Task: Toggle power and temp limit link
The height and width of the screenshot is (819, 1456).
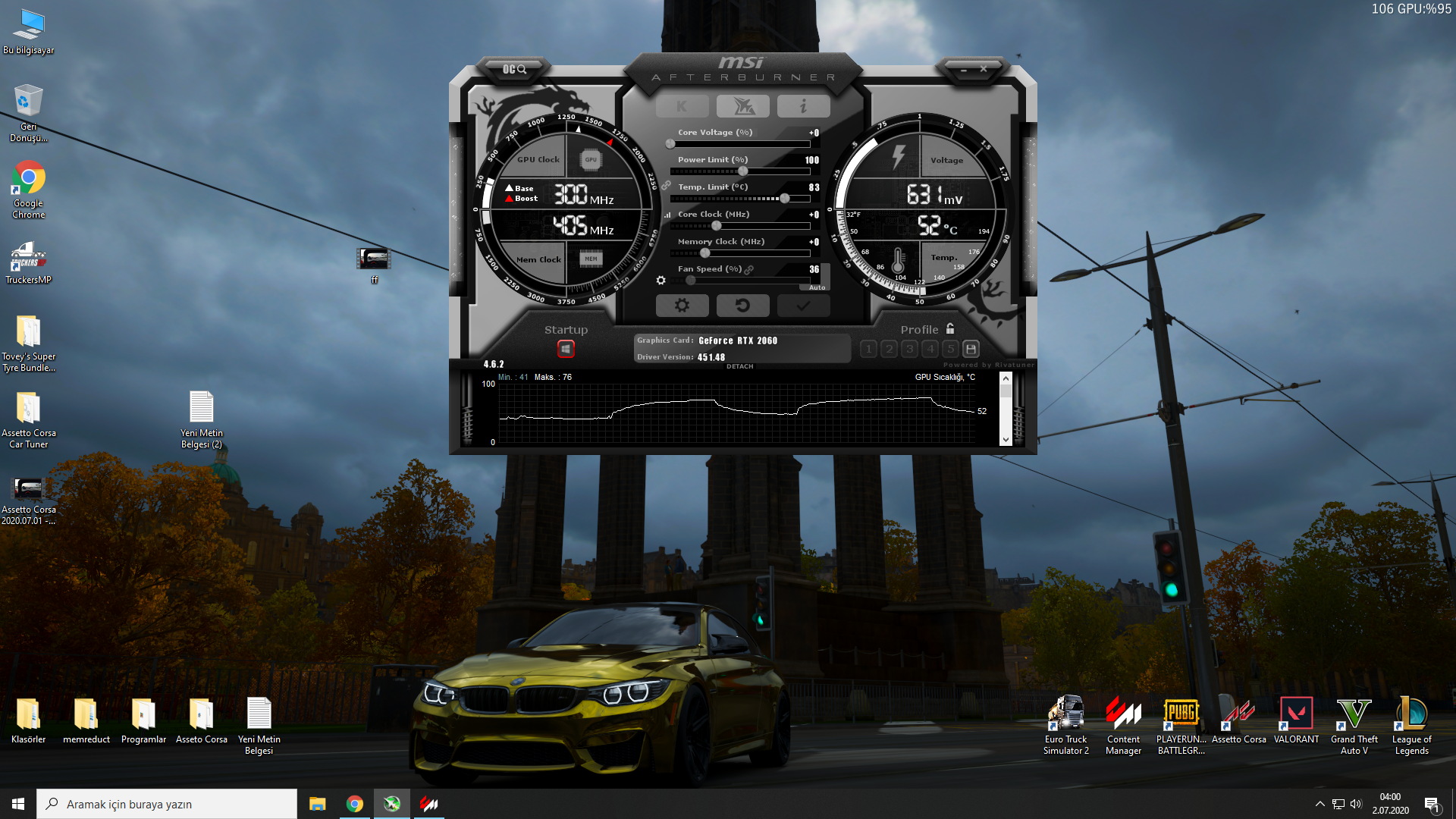Action: click(x=666, y=186)
